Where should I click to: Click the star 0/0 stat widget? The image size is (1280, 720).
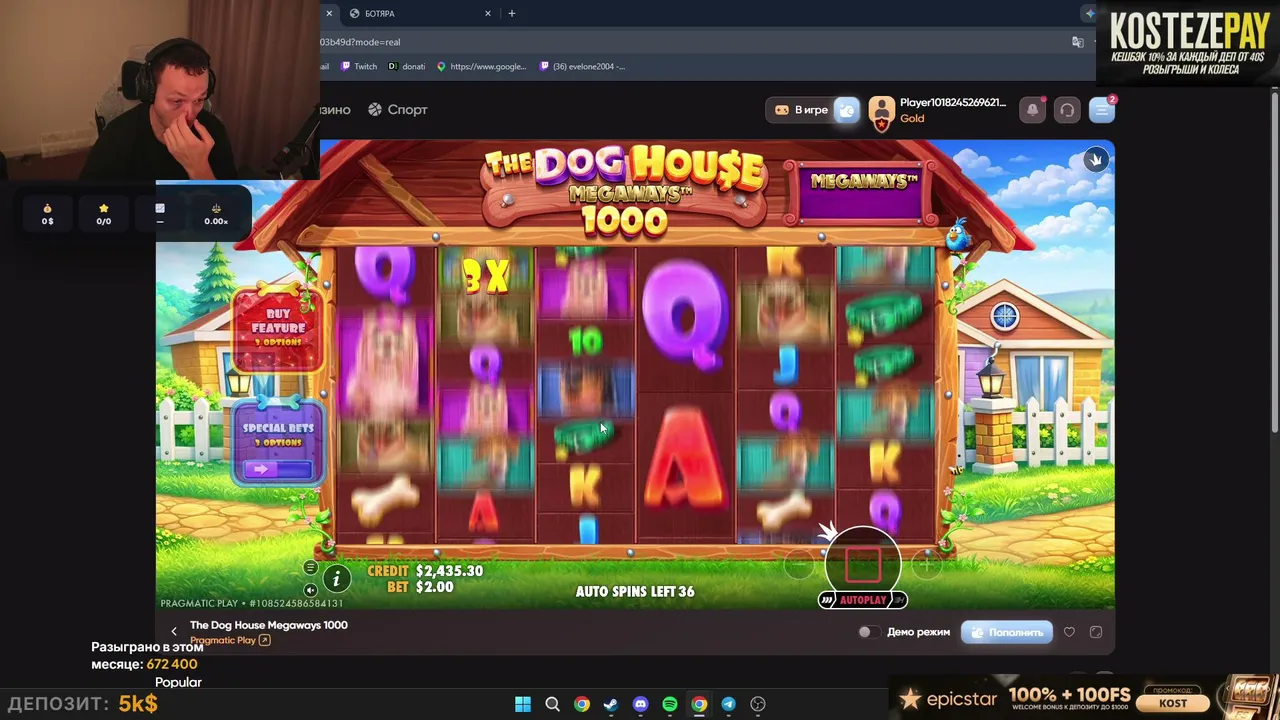tap(103, 214)
